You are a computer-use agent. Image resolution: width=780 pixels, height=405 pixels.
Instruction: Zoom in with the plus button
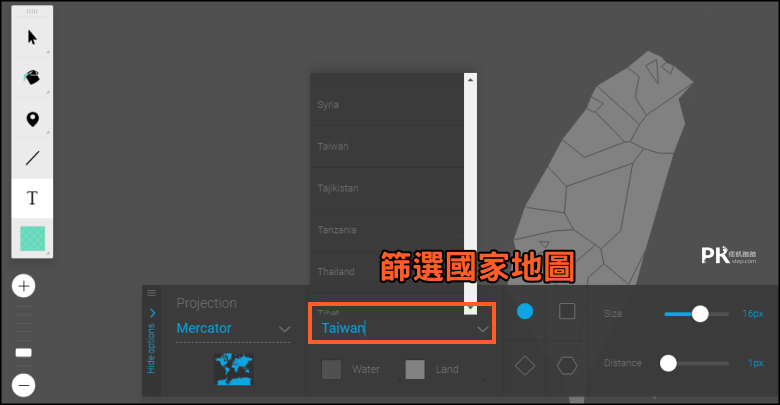coord(23,286)
